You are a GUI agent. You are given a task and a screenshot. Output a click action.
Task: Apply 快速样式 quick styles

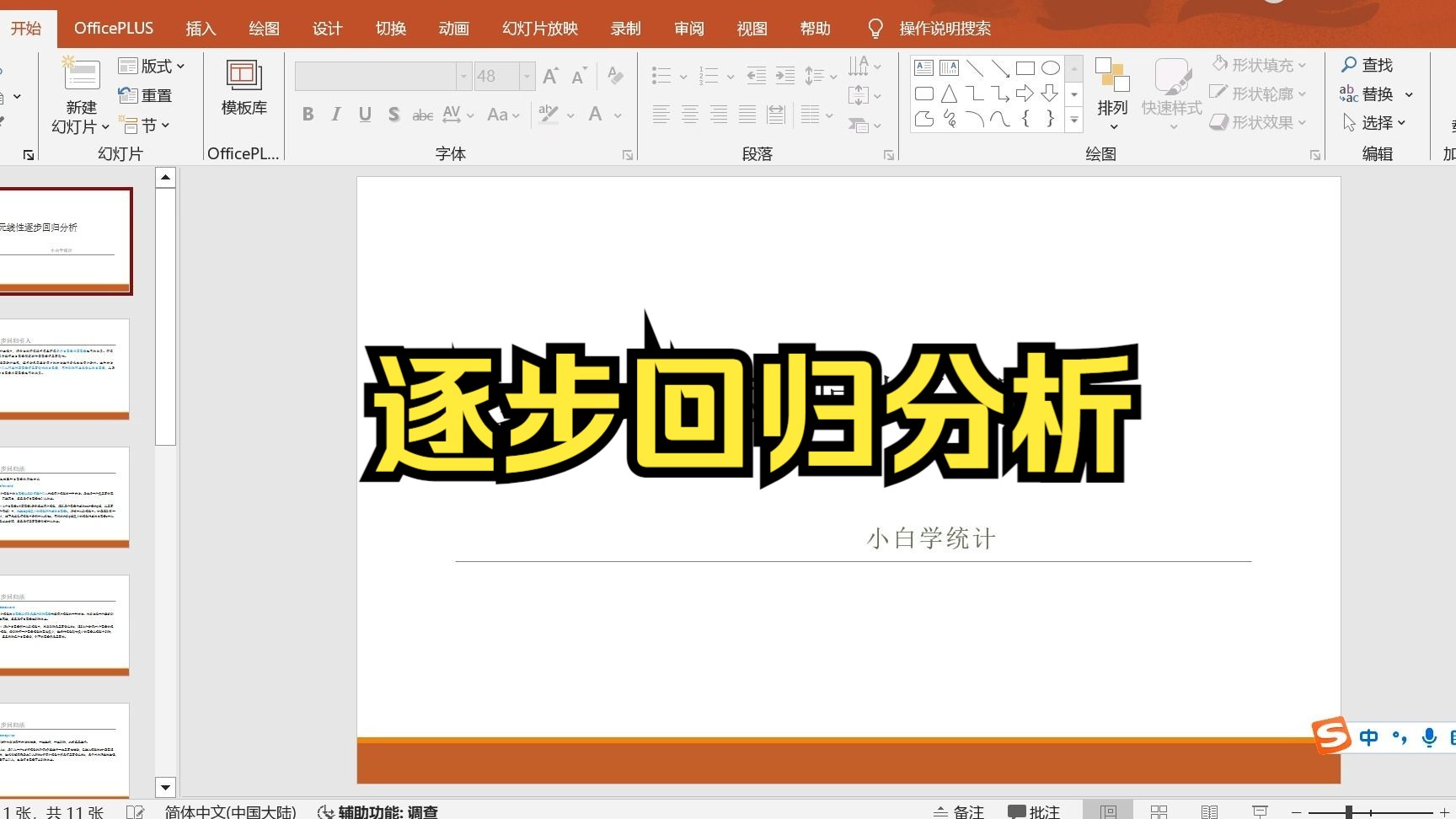tap(1170, 94)
